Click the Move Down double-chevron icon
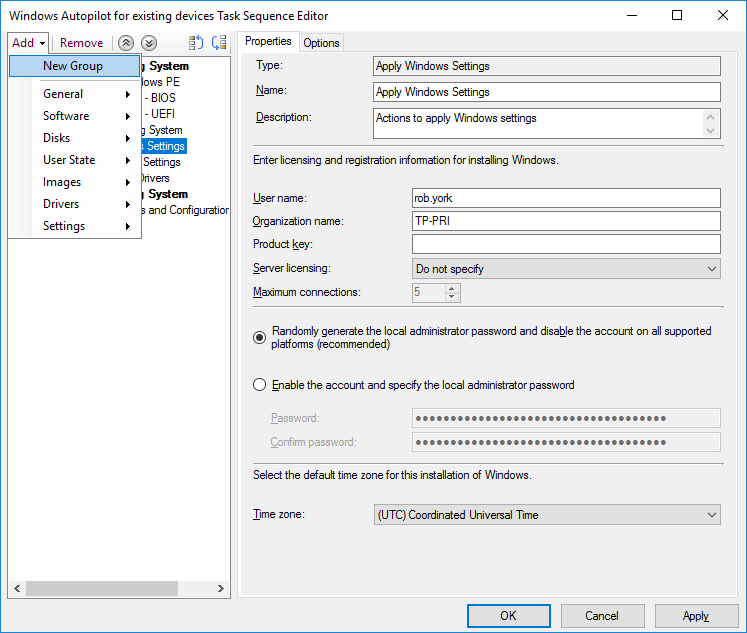The height and width of the screenshot is (633, 747). point(149,43)
